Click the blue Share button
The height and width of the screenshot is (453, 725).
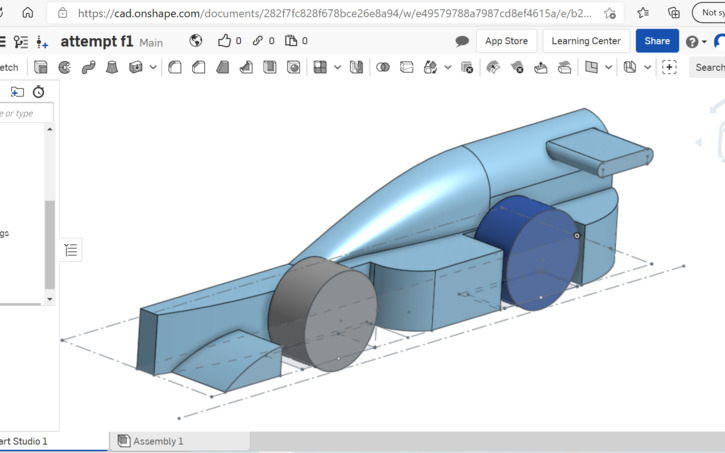coord(657,41)
